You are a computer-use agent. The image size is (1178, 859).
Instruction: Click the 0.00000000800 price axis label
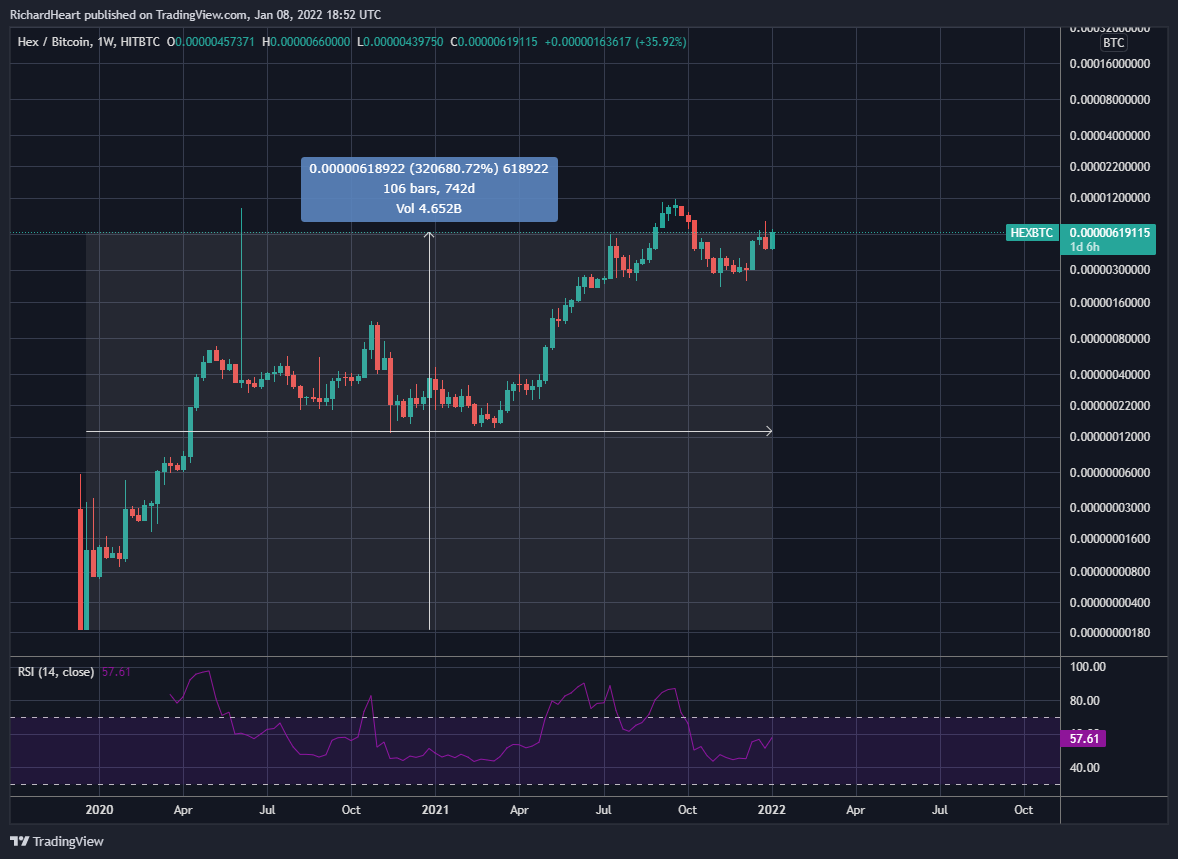pos(1110,572)
